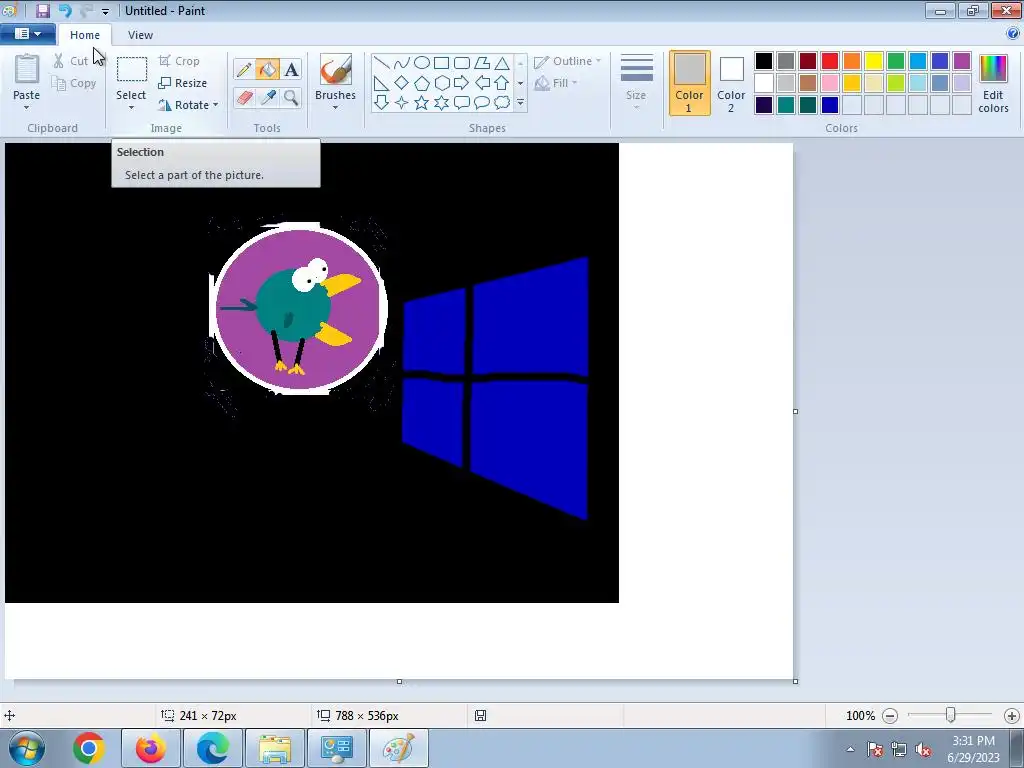Open the Size dropdown

[x=636, y=82]
